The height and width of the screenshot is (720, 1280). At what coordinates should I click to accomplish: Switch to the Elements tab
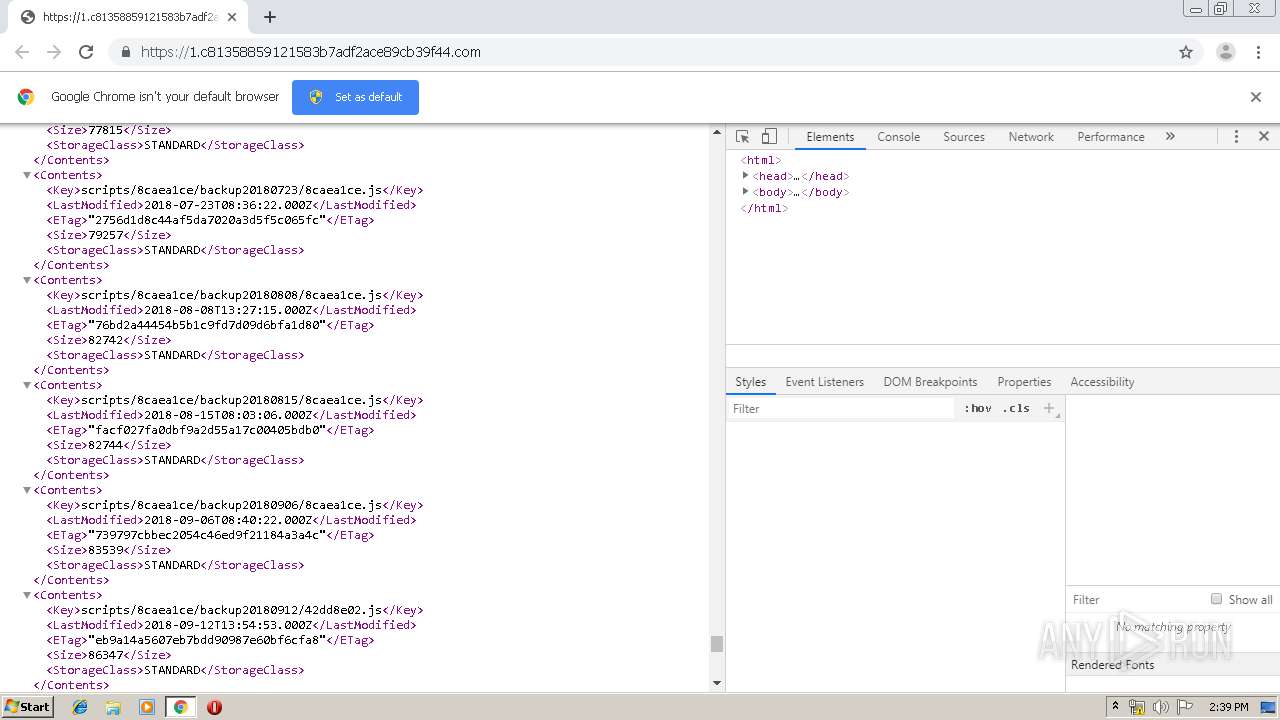coord(830,137)
